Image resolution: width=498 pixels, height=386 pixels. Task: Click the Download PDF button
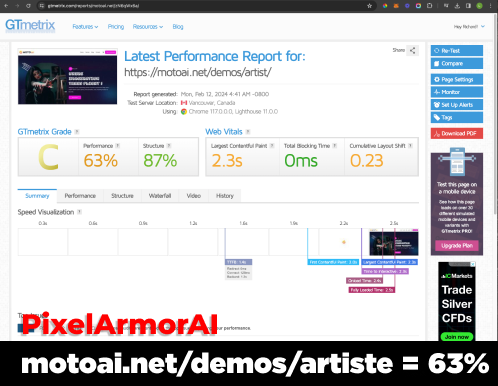pos(457,133)
